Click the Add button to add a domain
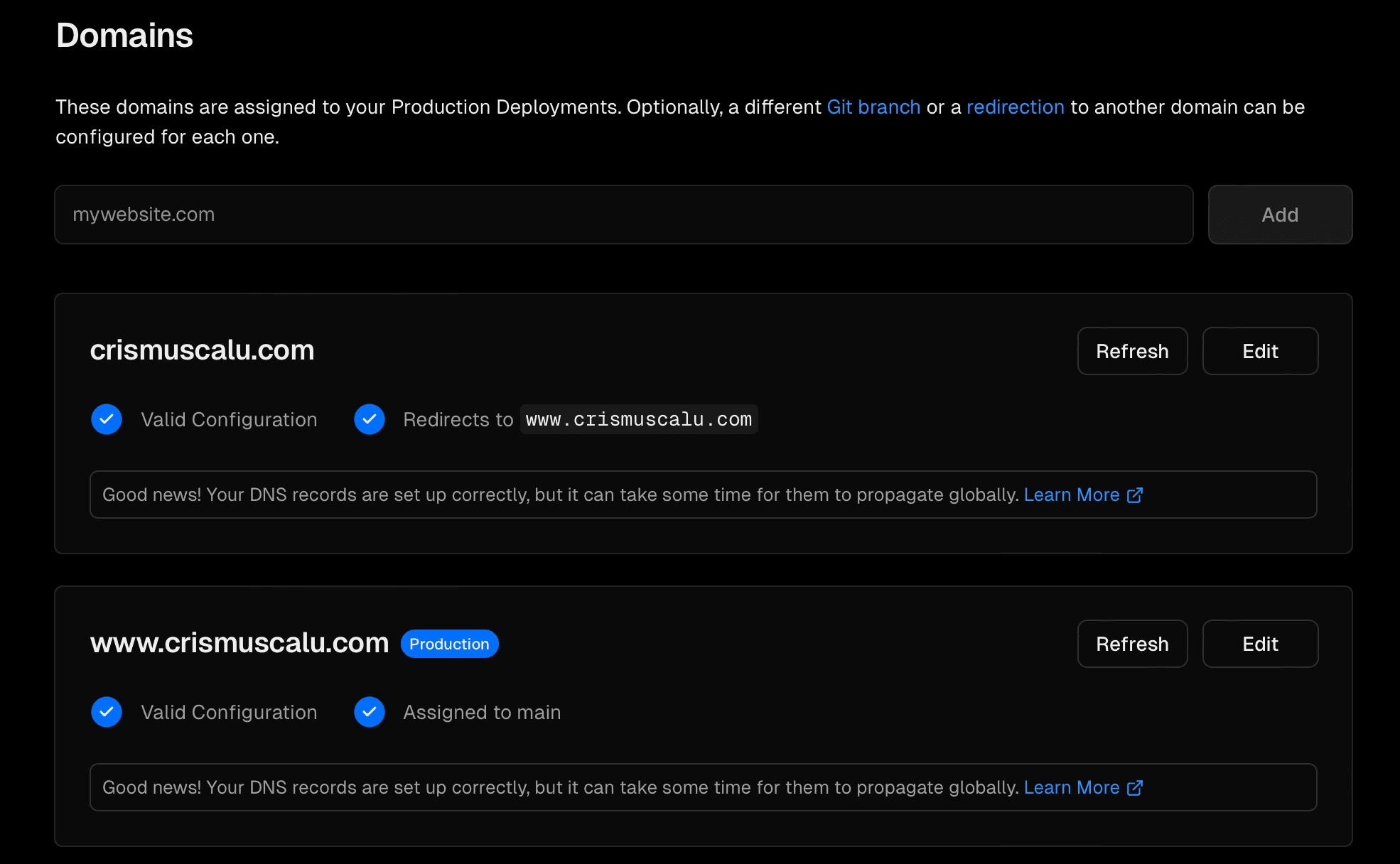The image size is (1400, 864). [1280, 215]
